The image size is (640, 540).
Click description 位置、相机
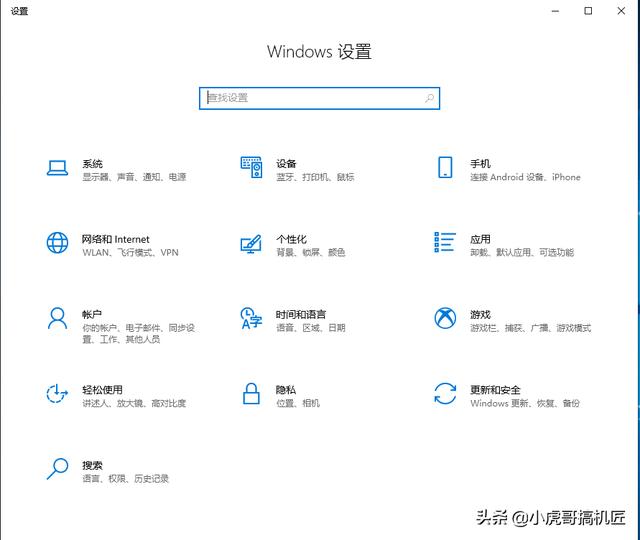(298, 403)
